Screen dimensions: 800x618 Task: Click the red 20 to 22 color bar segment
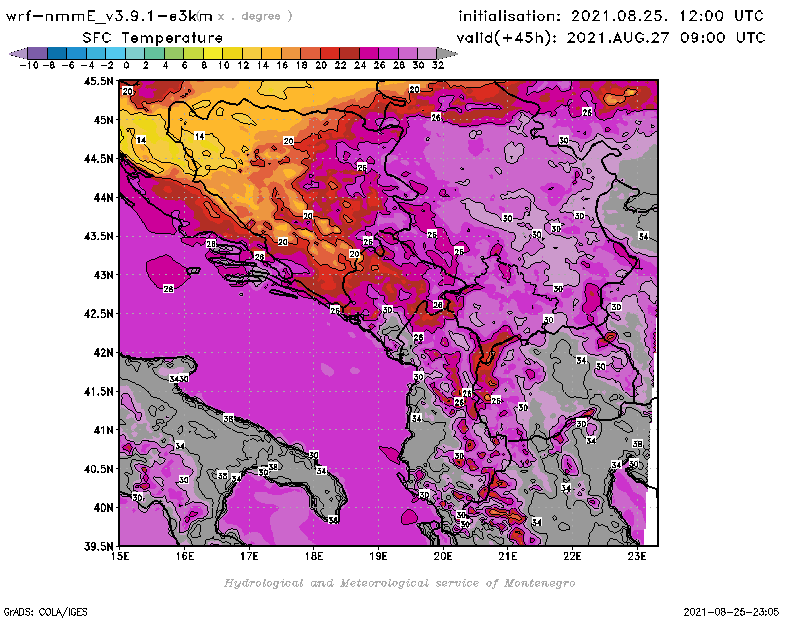coord(330,54)
